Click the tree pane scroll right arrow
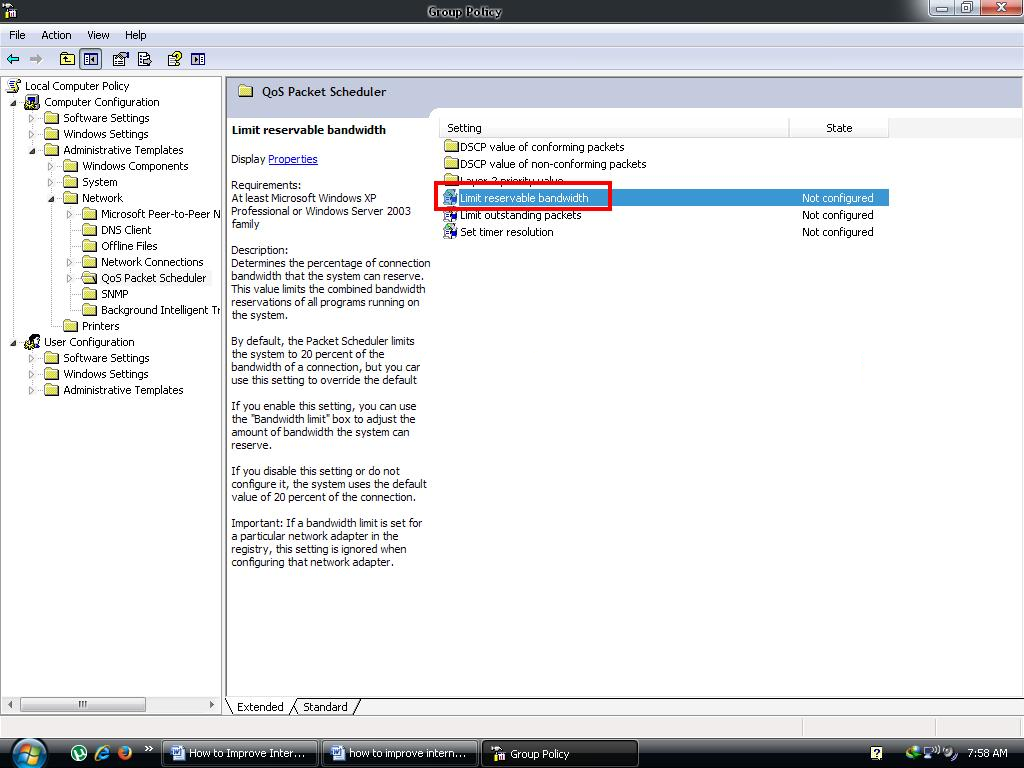Screen dimensions: 1024x768 (212, 705)
